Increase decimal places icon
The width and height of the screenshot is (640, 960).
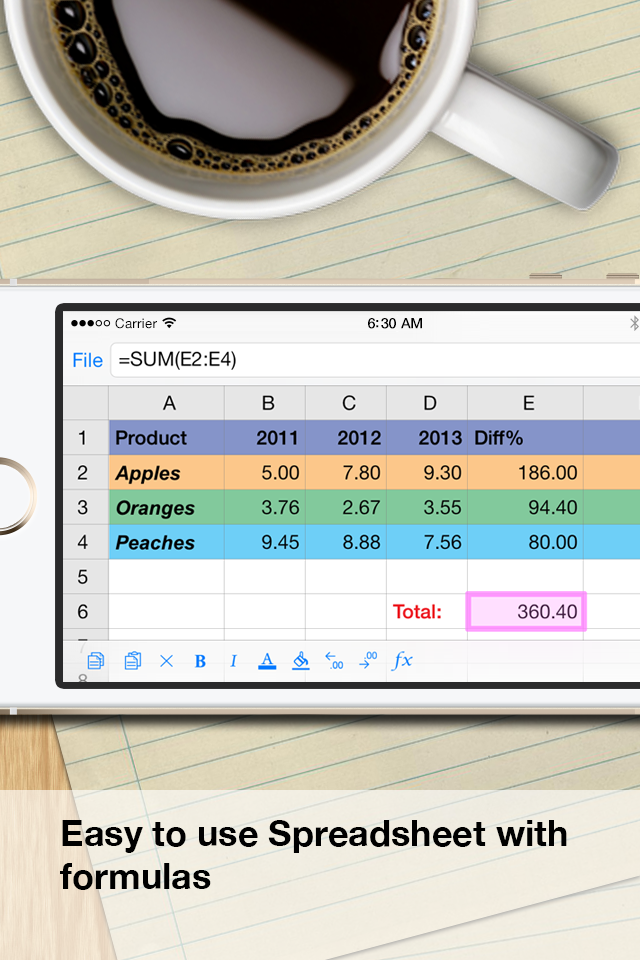367,661
